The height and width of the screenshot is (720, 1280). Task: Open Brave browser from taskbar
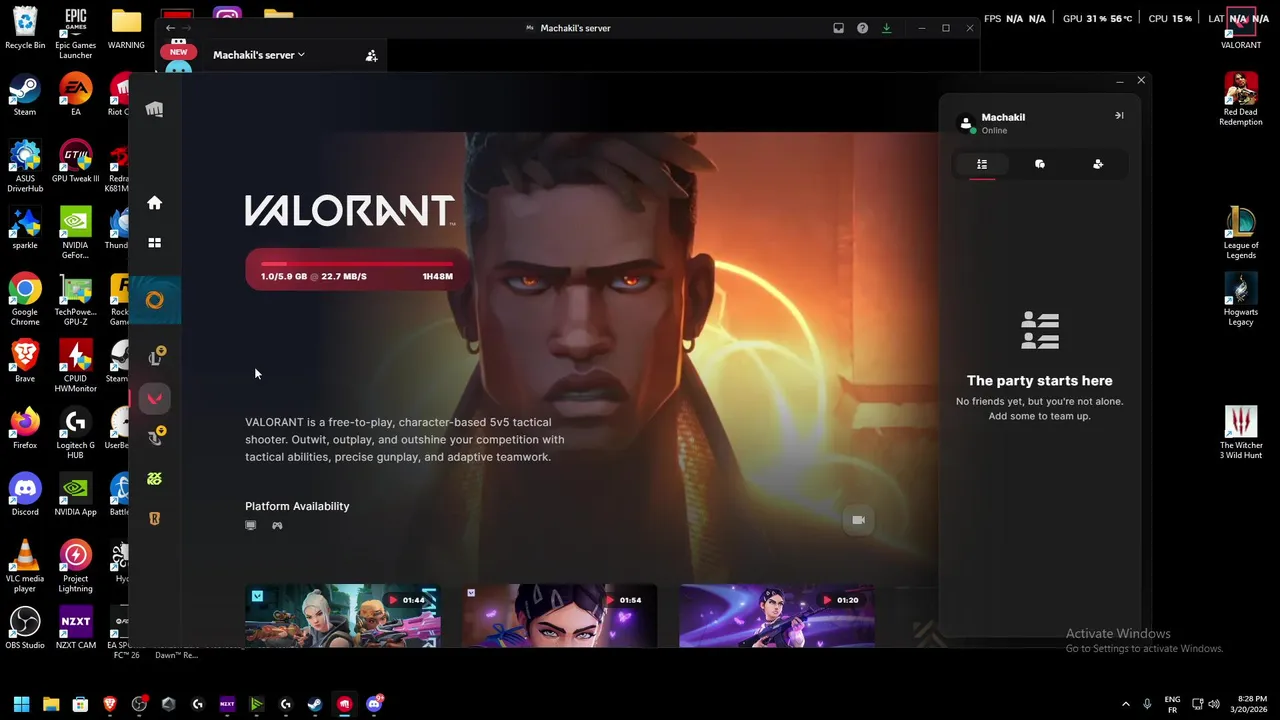(x=110, y=704)
